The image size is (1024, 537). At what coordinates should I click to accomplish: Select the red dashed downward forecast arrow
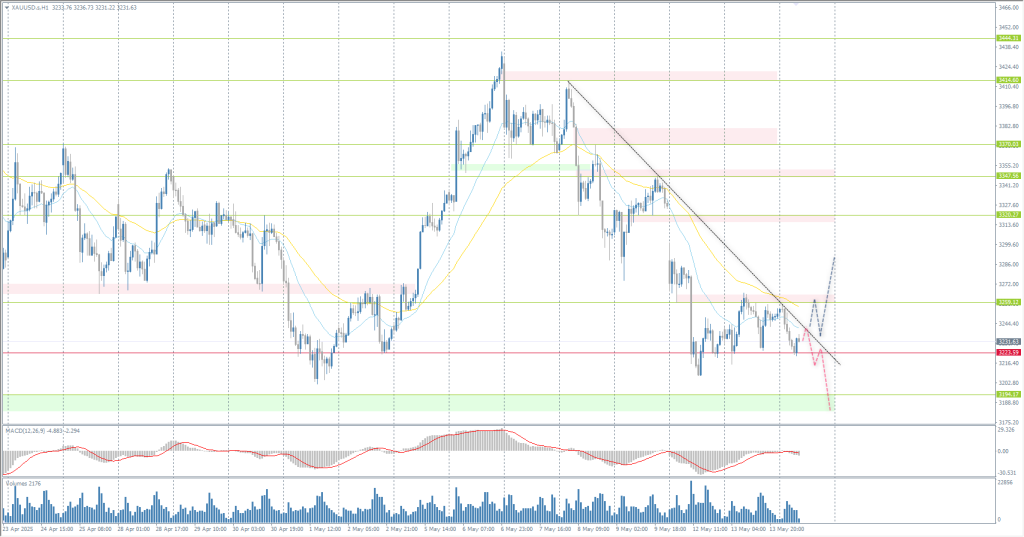[826, 385]
